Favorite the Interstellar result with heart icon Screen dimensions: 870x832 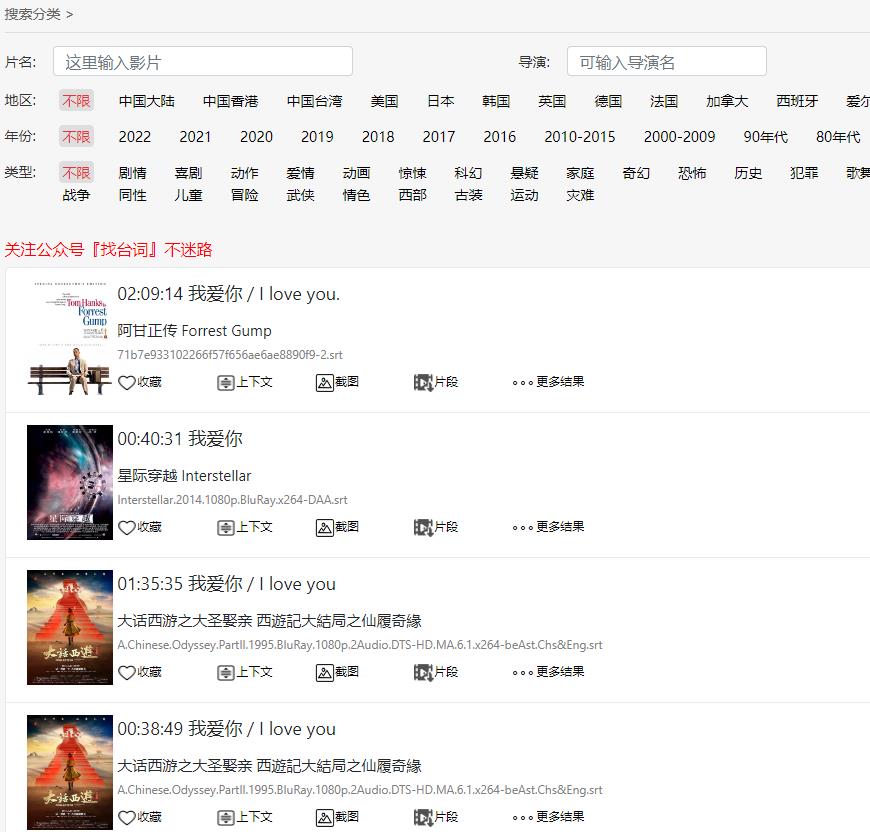coord(127,527)
